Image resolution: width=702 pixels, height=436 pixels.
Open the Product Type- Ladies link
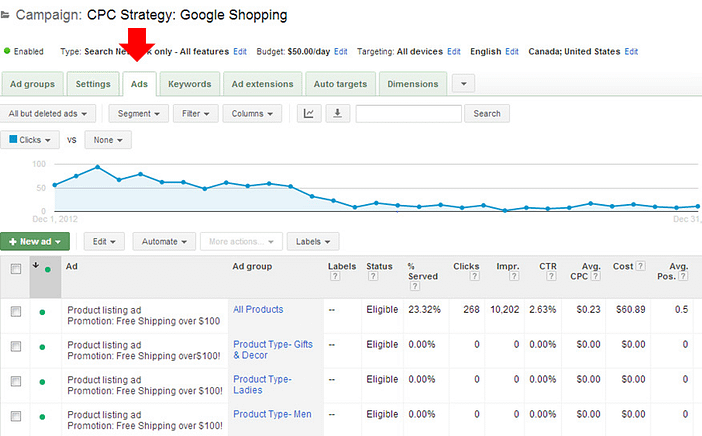pos(262,385)
